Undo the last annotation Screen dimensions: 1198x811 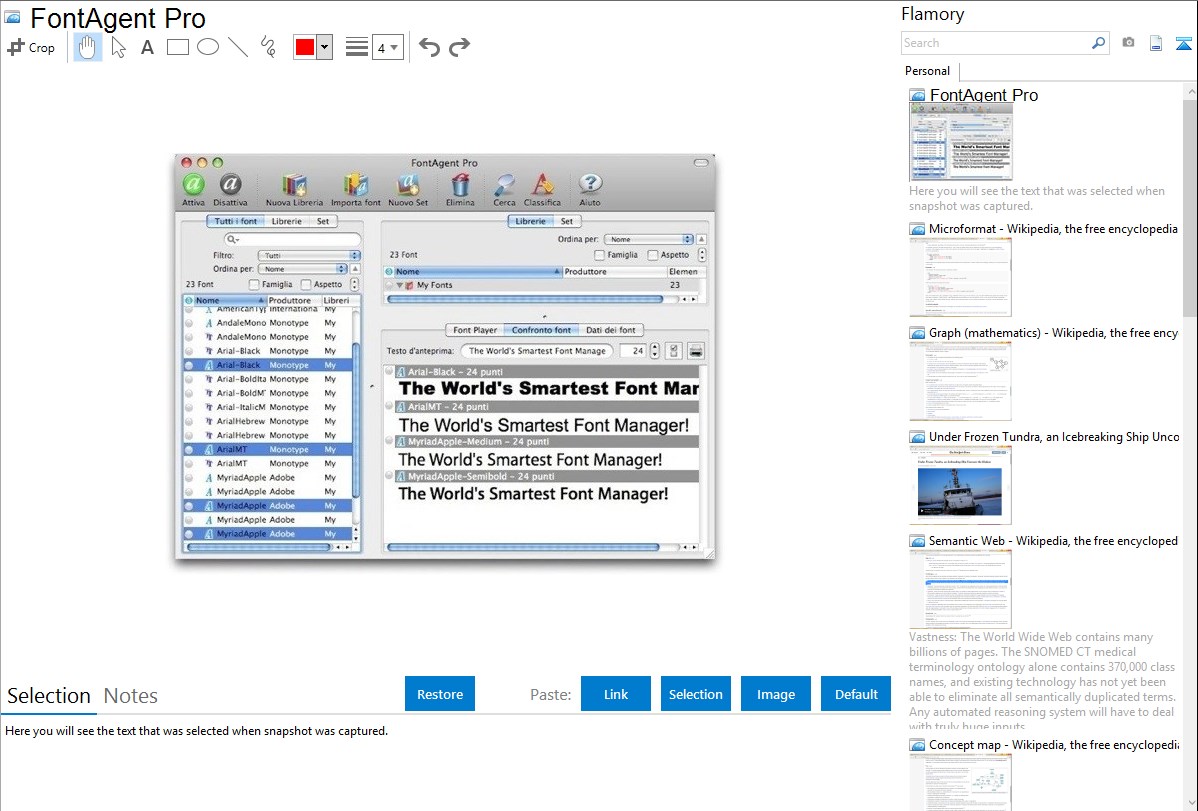click(x=429, y=47)
